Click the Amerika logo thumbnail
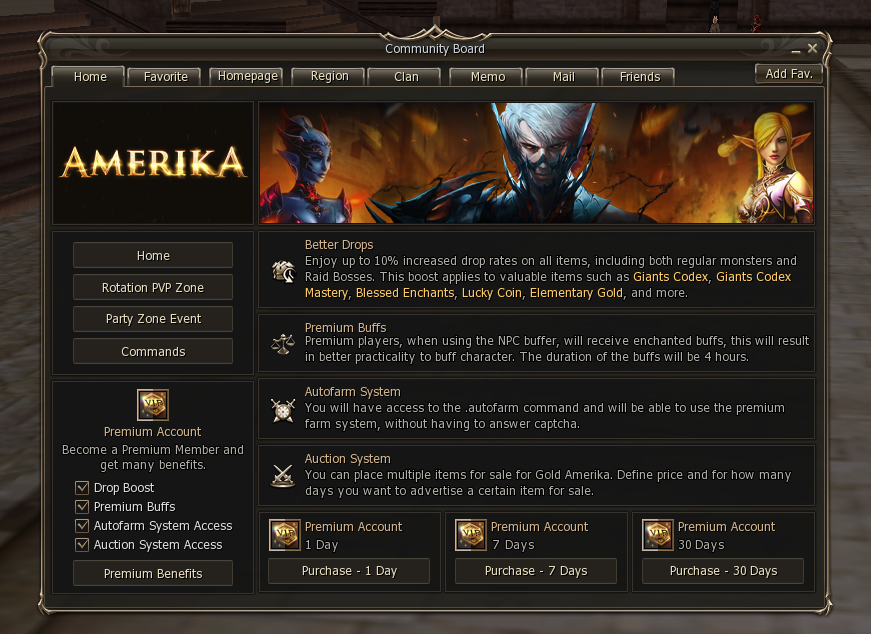Viewport: 871px width, 634px height. (153, 163)
